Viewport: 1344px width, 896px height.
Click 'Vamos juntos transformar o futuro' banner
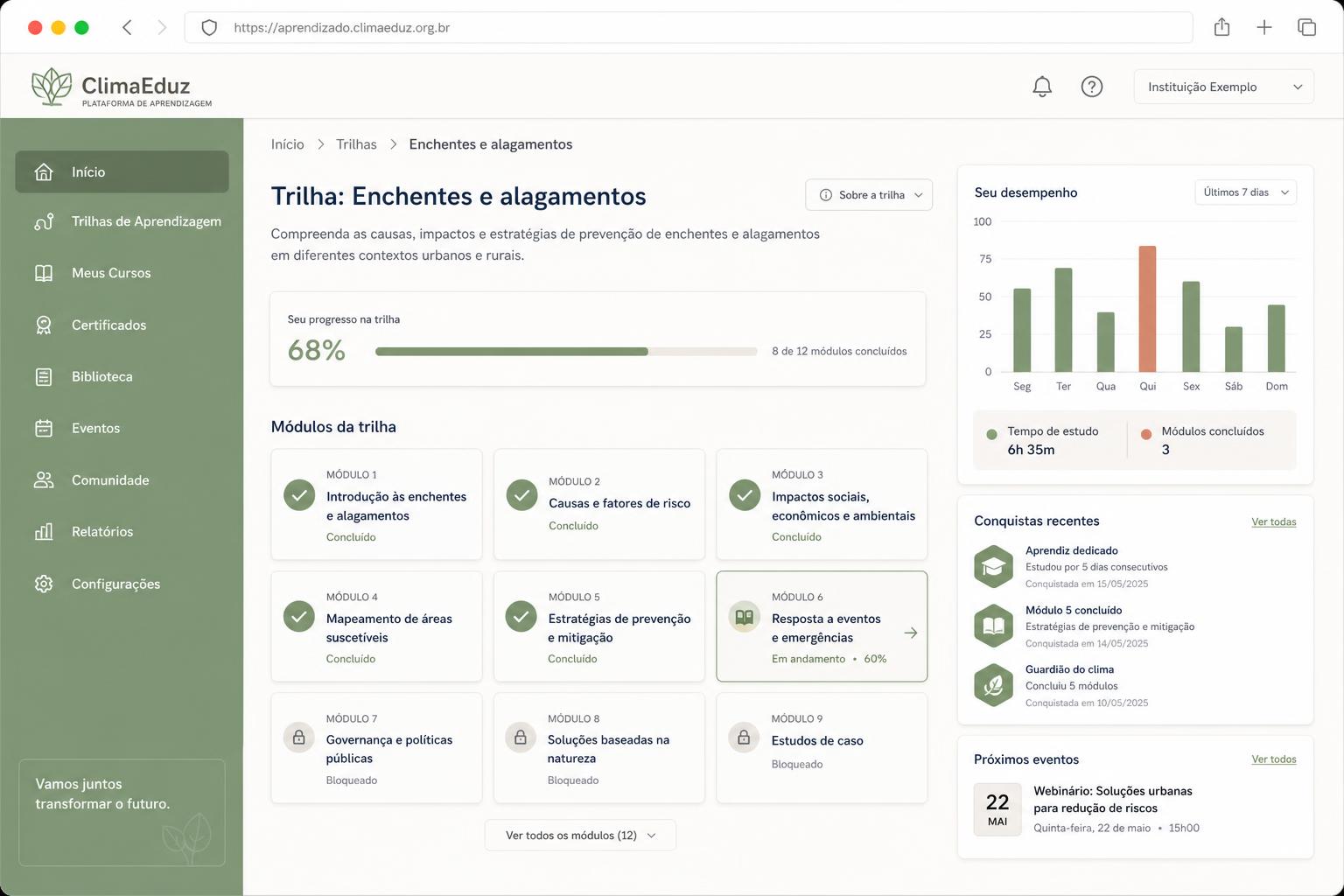(x=122, y=813)
